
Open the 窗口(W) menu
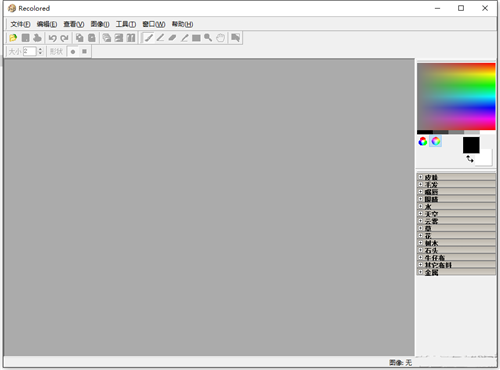154,24
